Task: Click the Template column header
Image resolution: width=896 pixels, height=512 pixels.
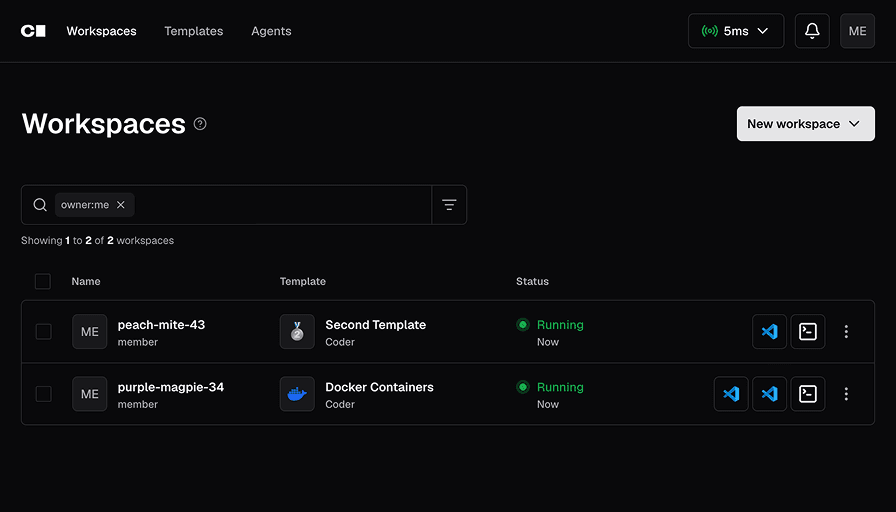Action: (303, 281)
